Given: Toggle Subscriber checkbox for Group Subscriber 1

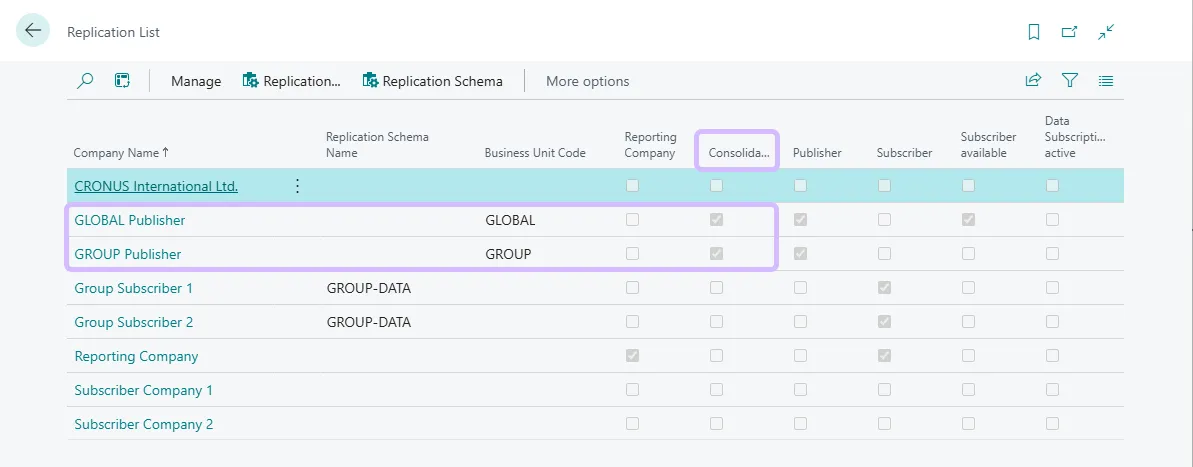Looking at the screenshot, I should (x=884, y=288).
